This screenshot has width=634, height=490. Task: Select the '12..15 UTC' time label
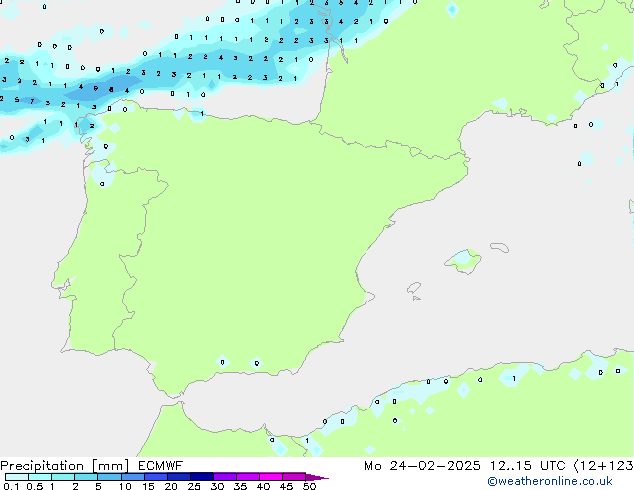(x=527, y=466)
